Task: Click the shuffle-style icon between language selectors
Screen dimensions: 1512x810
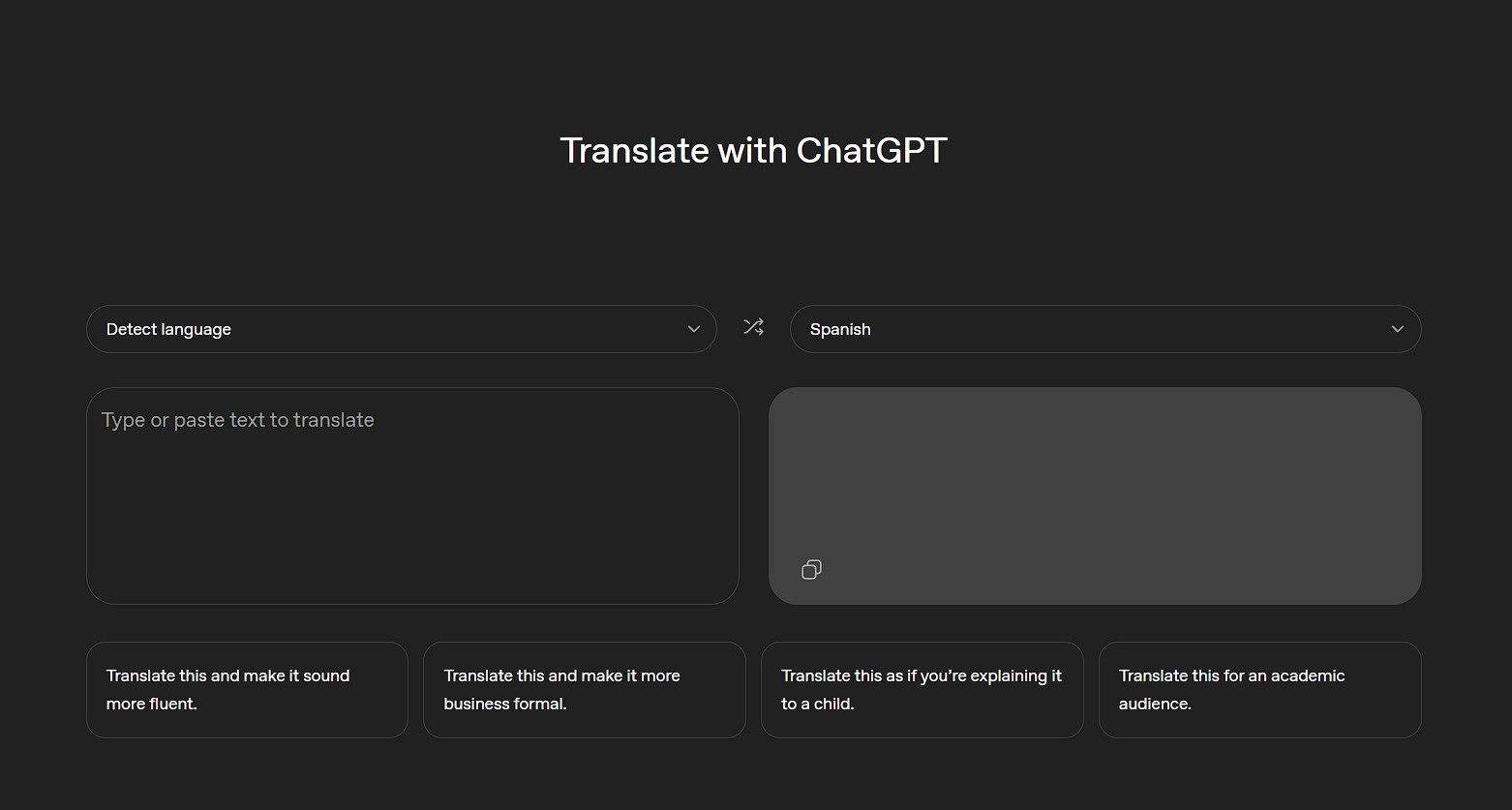Action: (x=753, y=328)
